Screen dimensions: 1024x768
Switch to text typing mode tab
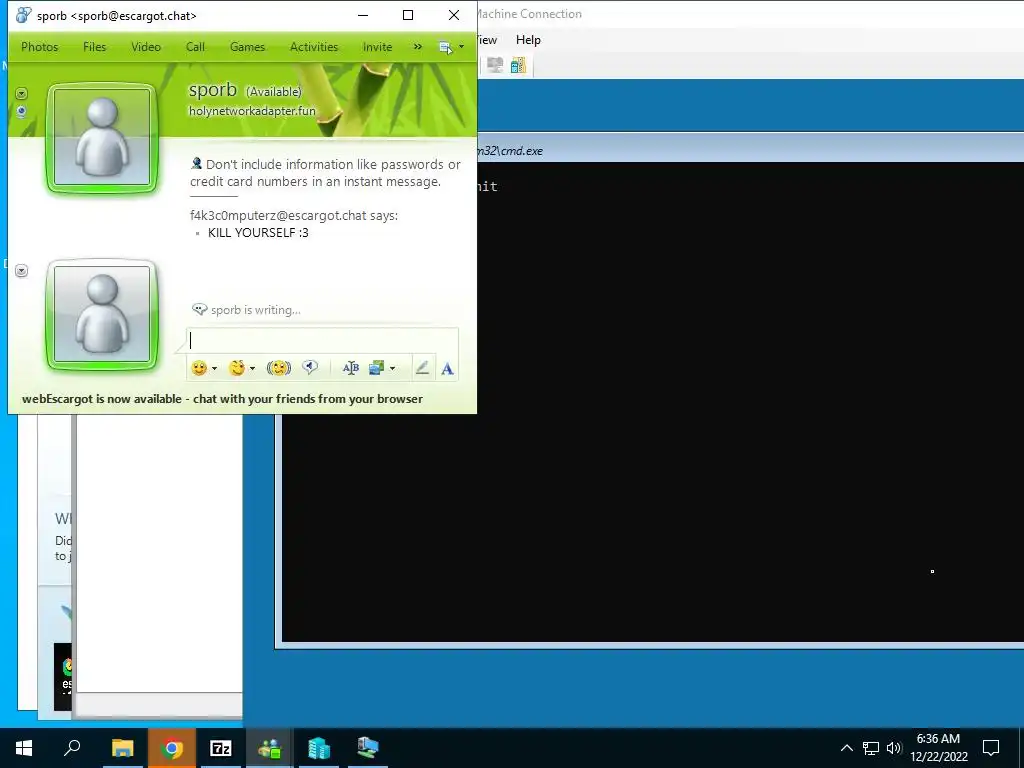click(447, 368)
